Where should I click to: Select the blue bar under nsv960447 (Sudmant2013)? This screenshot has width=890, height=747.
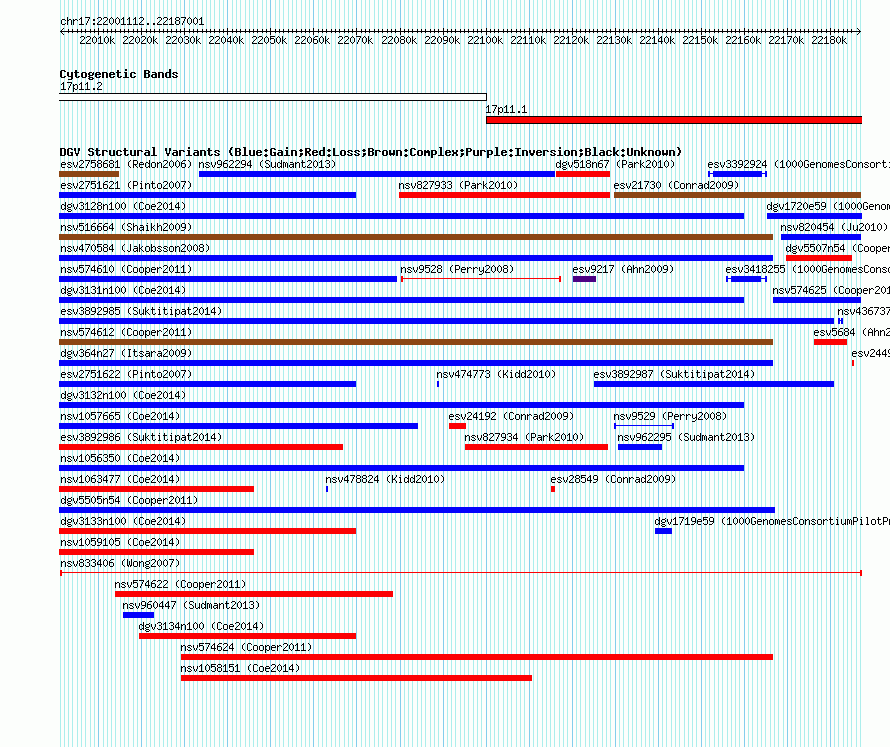[x=138, y=615]
